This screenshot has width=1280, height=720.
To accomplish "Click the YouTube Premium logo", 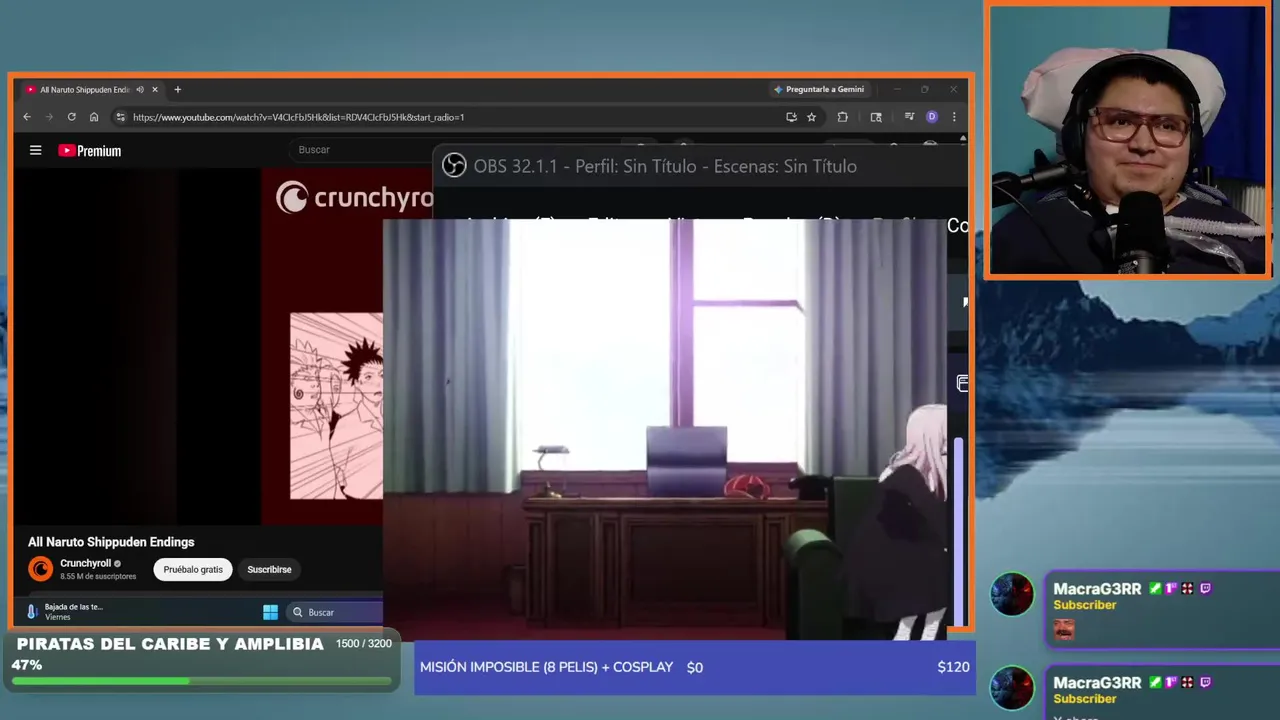I will [x=90, y=151].
